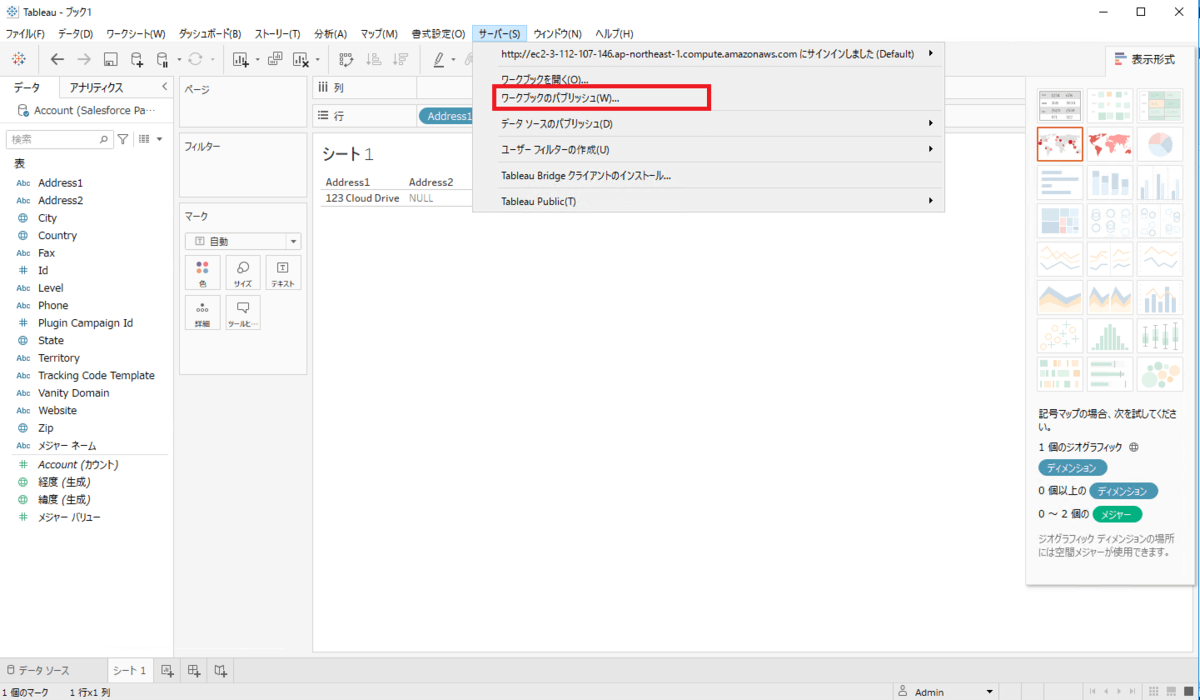Image resolution: width=1200 pixels, height=700 pixels.
Task: Choose the filled map chart type
Action: 1110,144
